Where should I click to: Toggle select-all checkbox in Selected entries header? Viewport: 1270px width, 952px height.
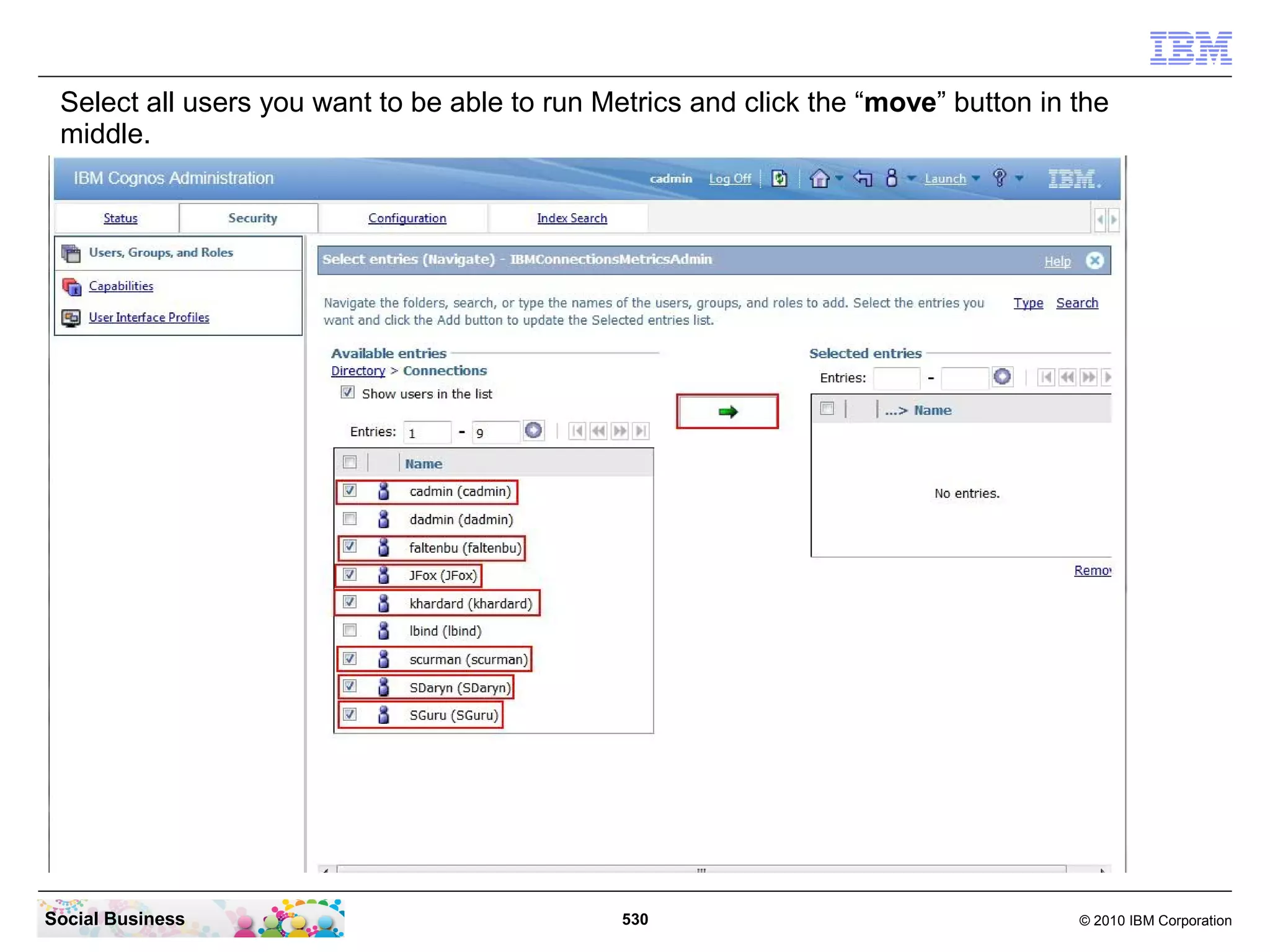coord(827,408)
